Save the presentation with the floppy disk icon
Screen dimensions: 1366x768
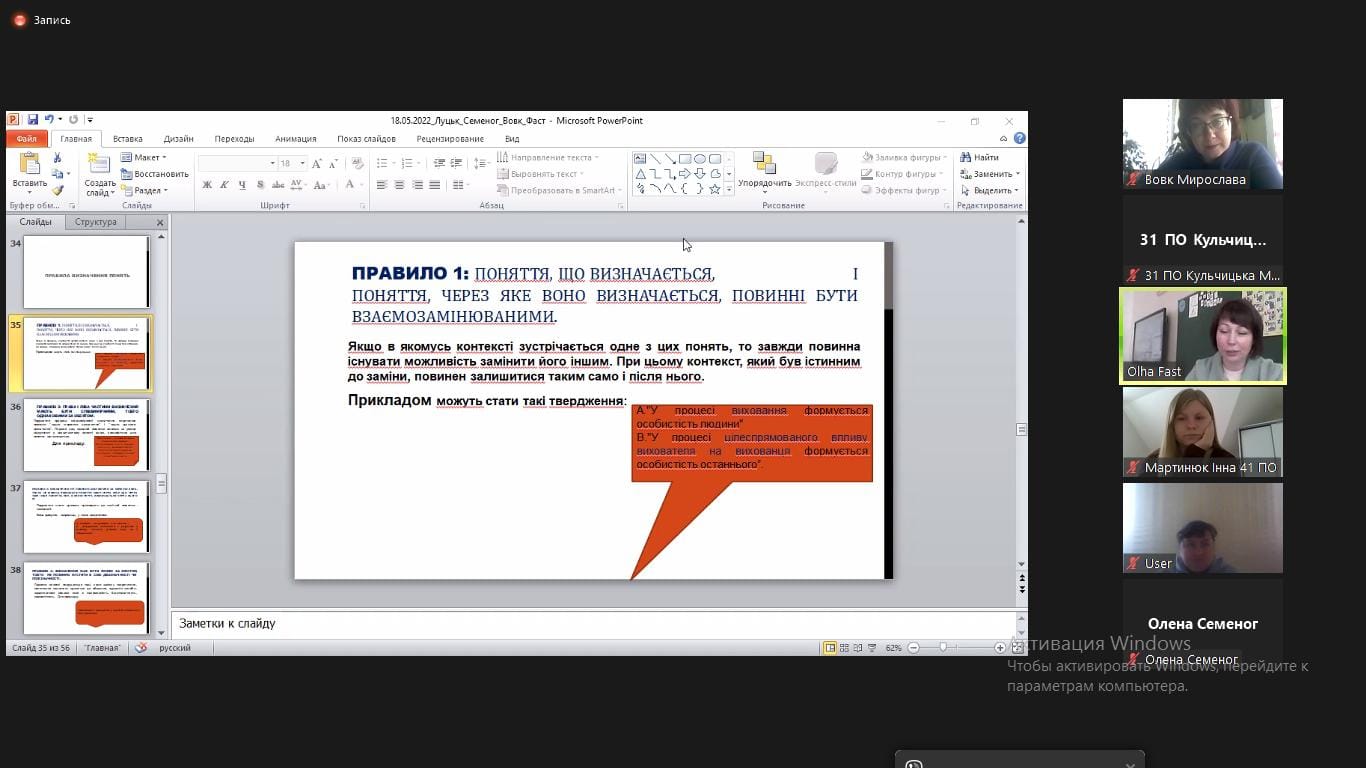coord(33,120)
